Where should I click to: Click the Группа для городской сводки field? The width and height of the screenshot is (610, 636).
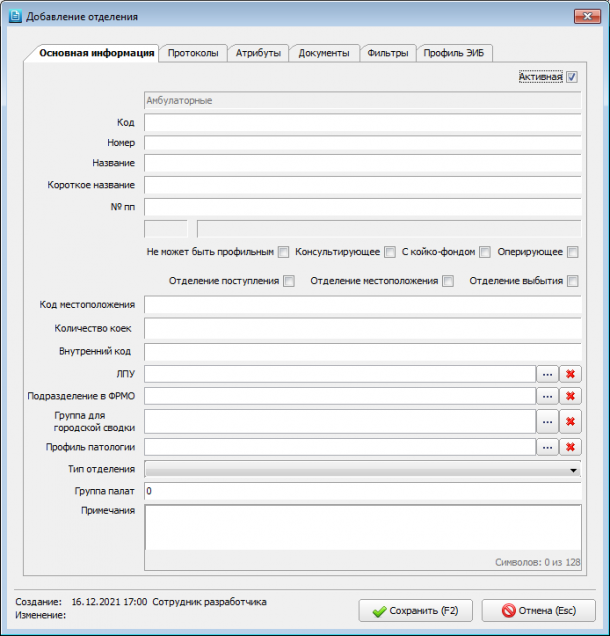340,422
